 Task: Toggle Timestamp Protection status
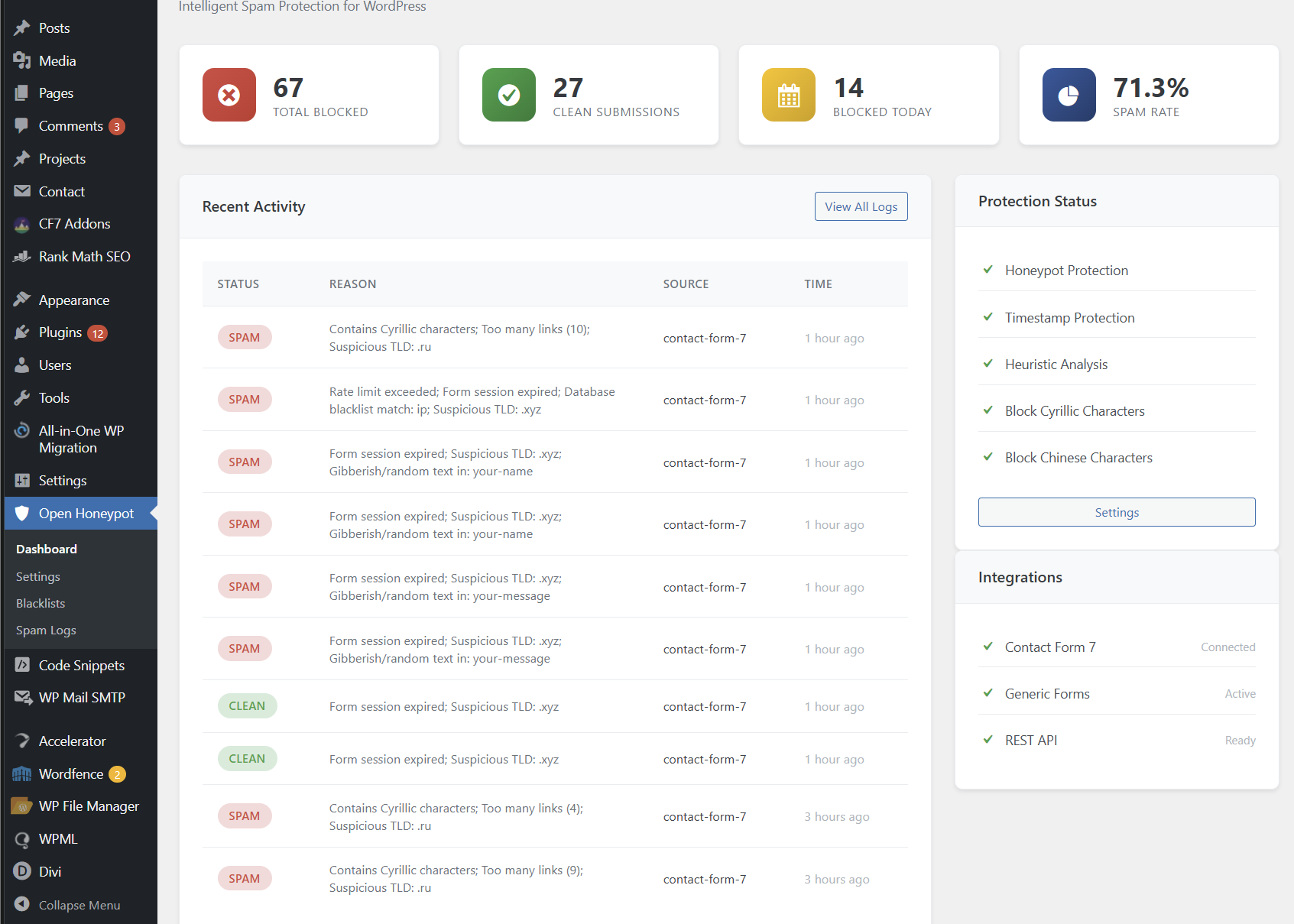click(x=988, y=317)
